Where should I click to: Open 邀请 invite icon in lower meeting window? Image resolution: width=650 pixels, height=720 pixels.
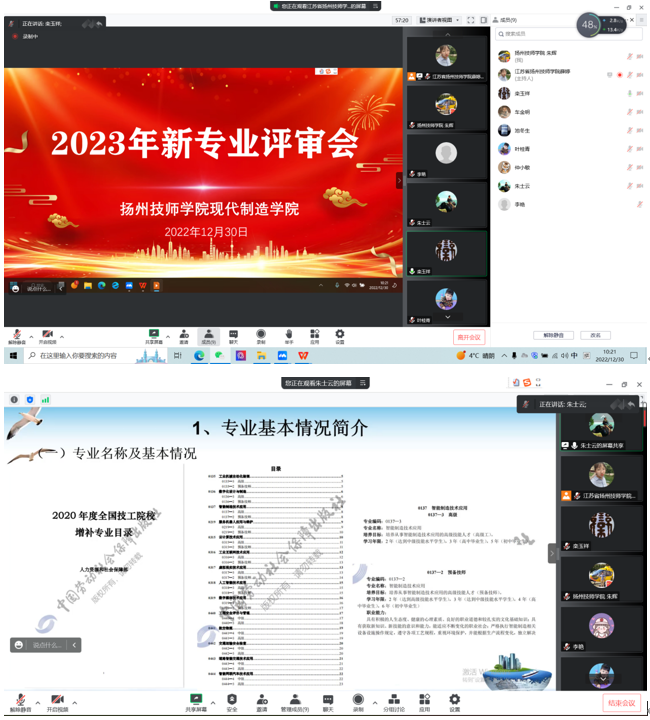(x=262, y=703)
